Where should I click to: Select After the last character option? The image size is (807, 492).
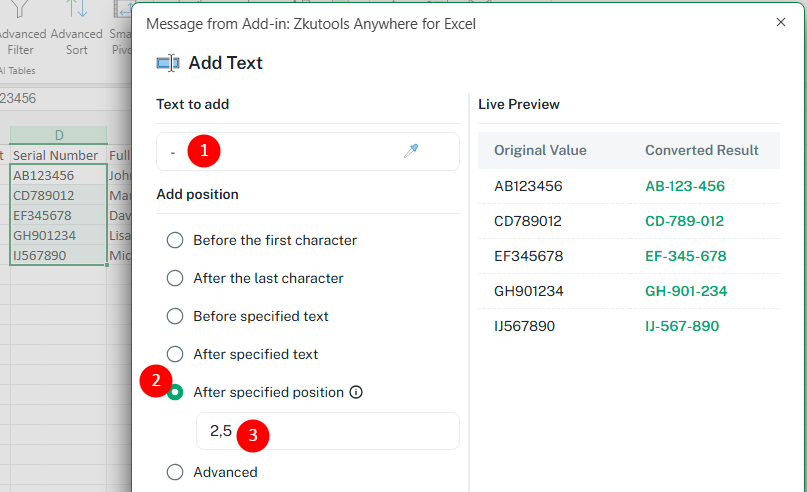tap(175, 278)
